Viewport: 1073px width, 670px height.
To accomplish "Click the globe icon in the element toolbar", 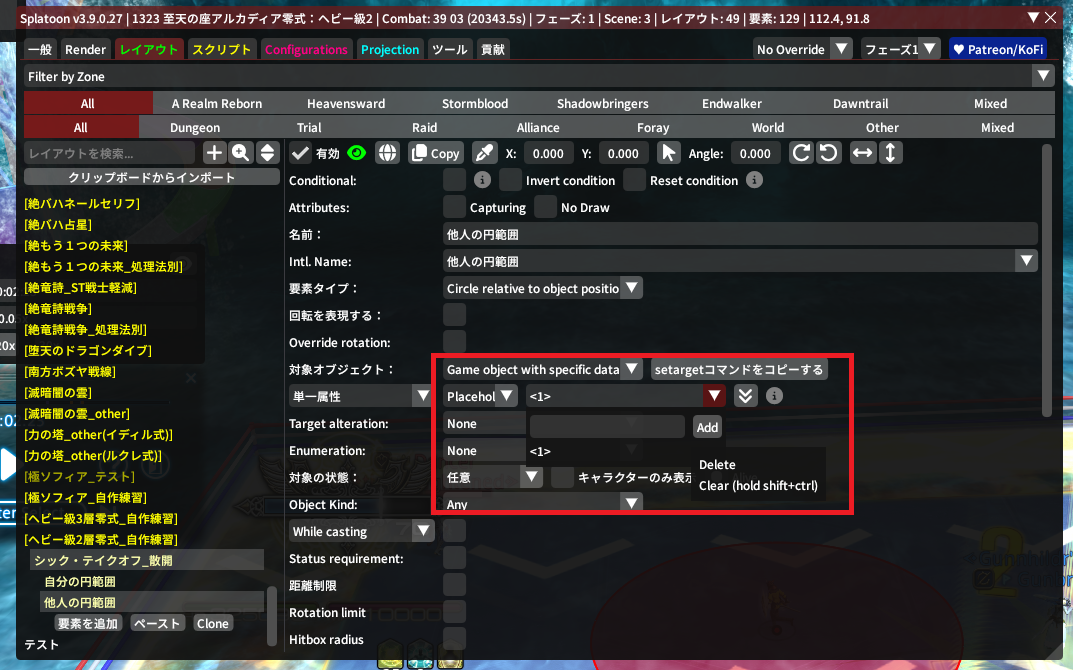I will [x=388, y=153].
